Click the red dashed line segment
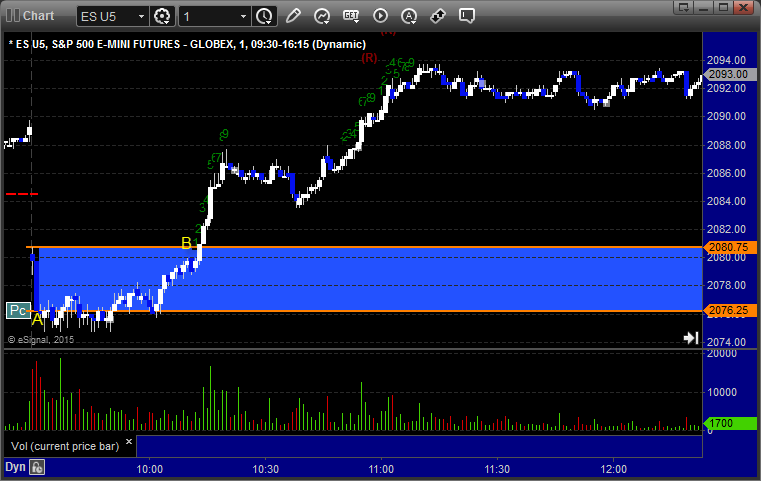This screenshot has height=481, width=761. [22, 194]
